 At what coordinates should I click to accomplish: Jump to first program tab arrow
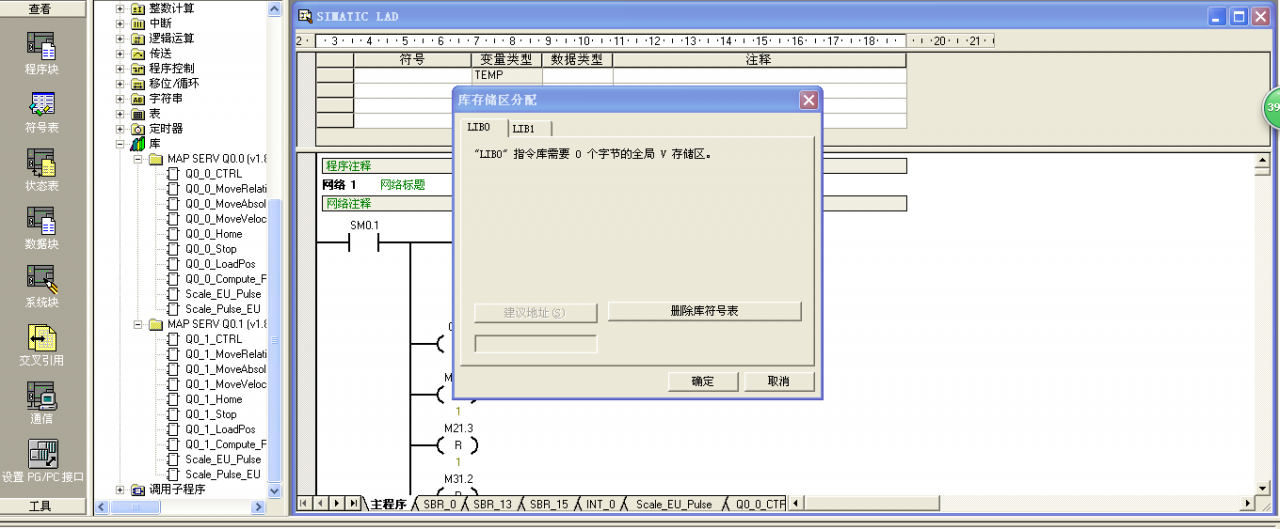304,503
